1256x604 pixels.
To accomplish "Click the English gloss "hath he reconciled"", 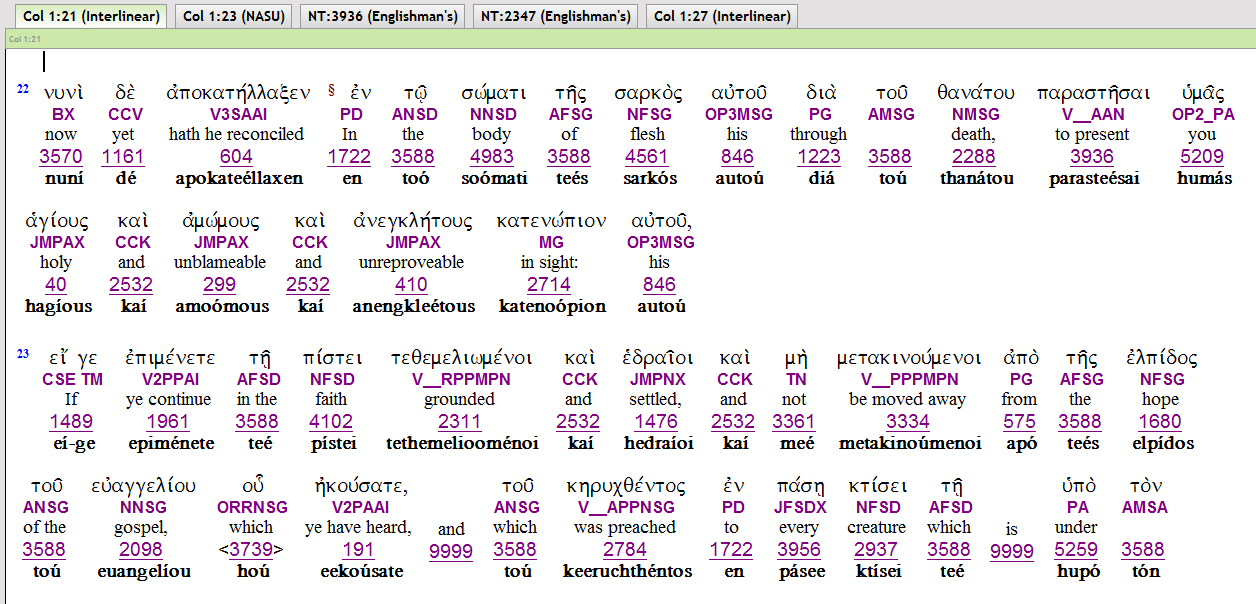I will (x=237, y=134).
